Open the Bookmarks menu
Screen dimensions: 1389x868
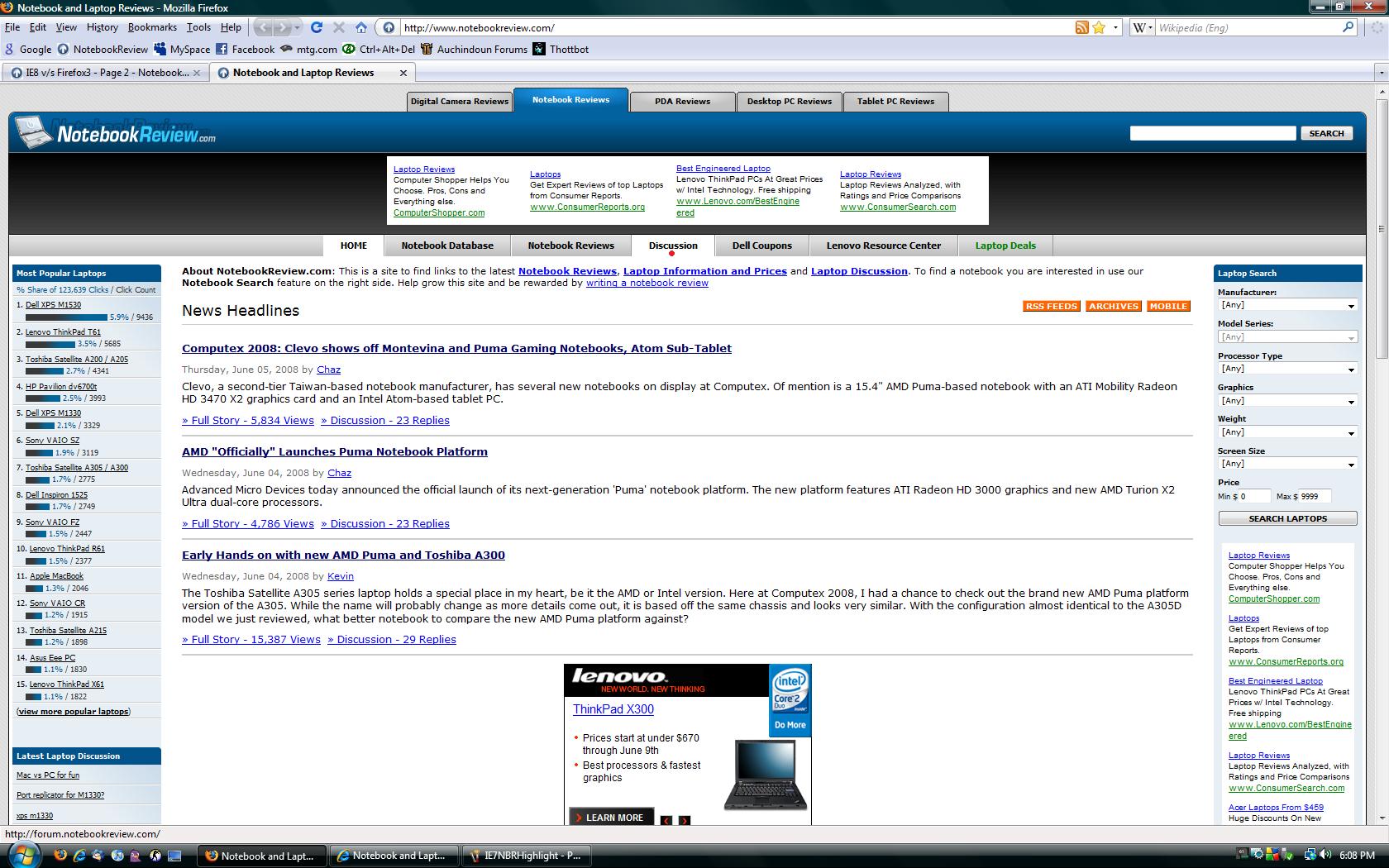point(152,27)
